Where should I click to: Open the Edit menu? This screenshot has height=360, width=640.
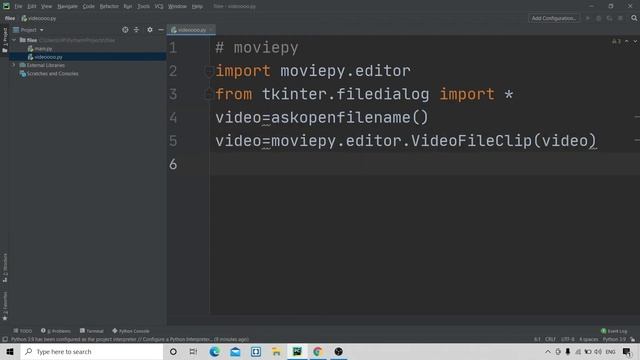pos(32,6)
